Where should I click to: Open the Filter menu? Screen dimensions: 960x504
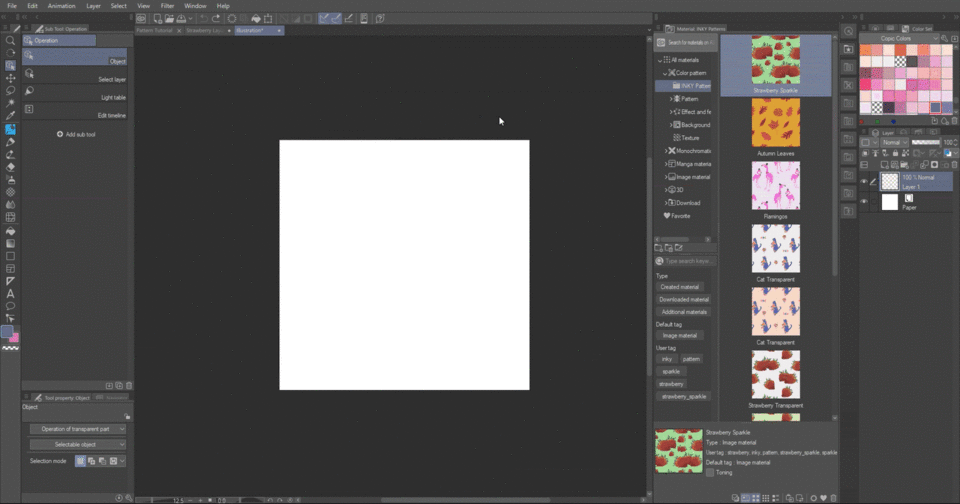(x=167, y=6)
